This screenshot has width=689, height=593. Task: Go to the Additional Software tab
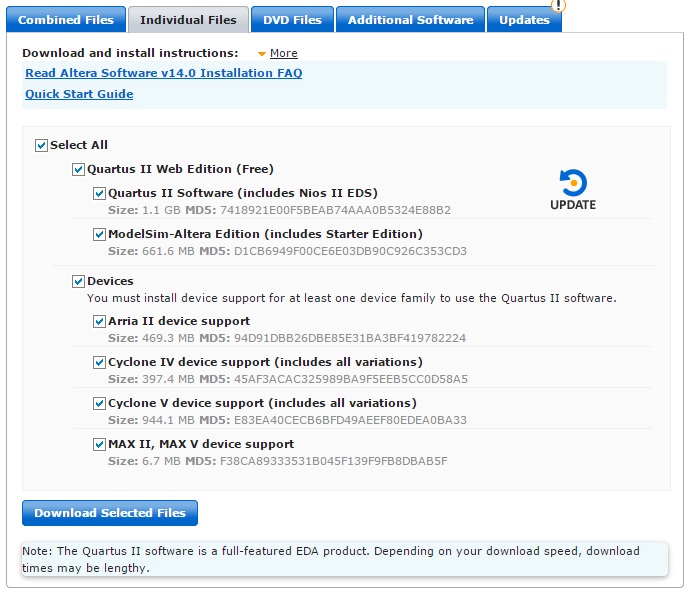click(410, 20)
